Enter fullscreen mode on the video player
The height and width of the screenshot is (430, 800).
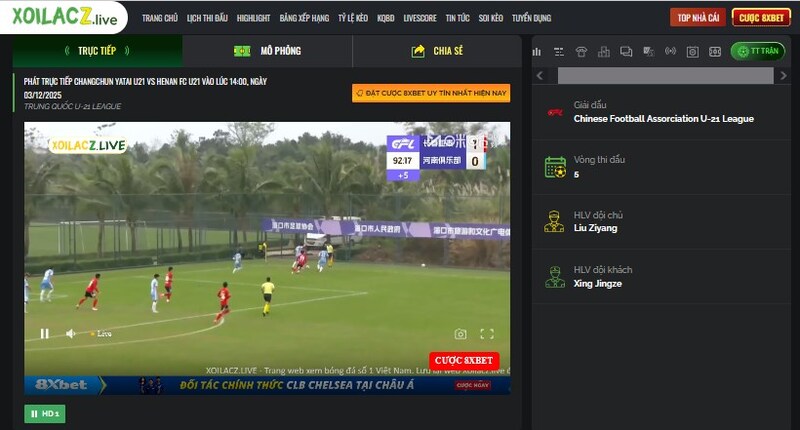487,334
